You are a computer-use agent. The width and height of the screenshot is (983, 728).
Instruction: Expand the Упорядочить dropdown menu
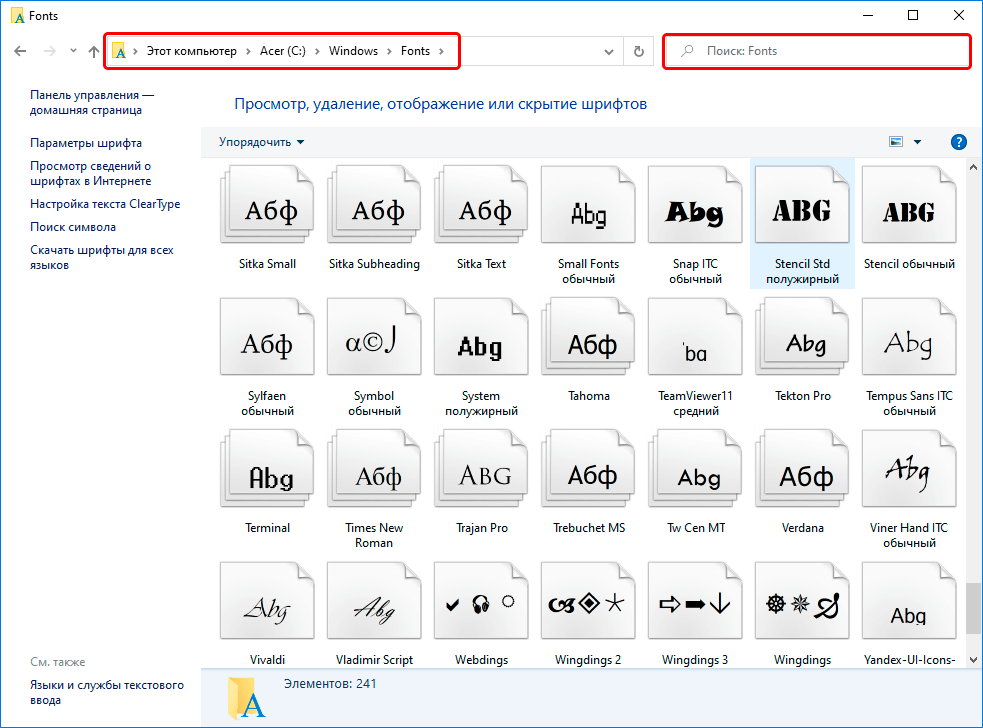(x=262, y=142)
